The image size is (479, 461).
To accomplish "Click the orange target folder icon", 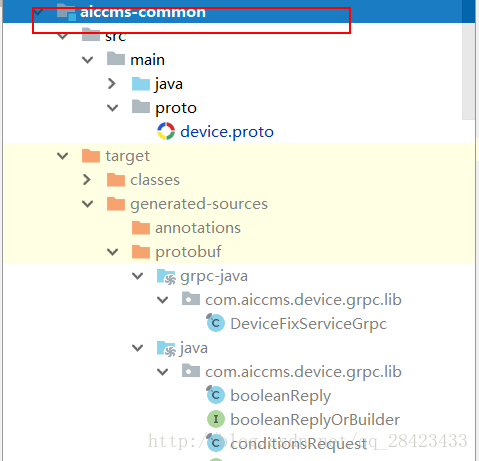I will tap(91, 155).
